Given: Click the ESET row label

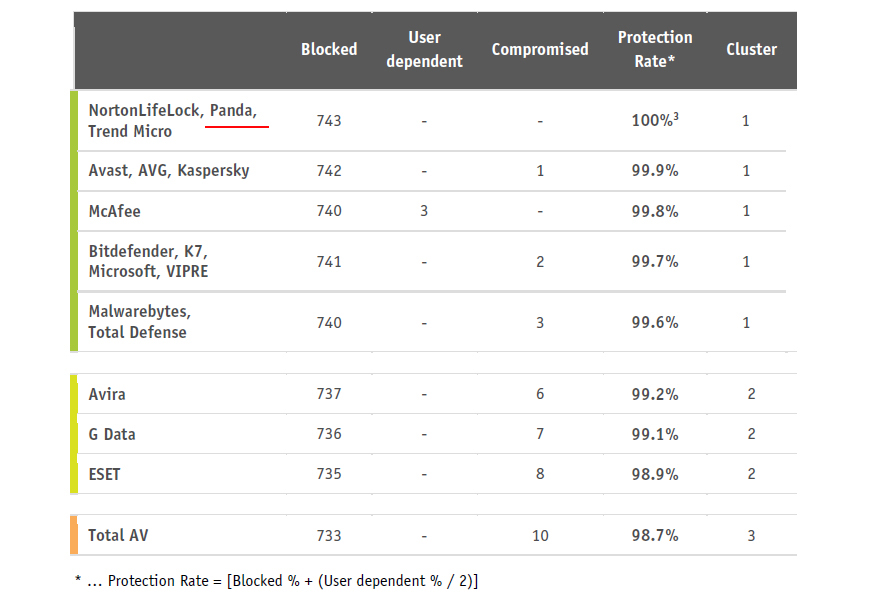Looking at the screenshot, I should [104, 474].
